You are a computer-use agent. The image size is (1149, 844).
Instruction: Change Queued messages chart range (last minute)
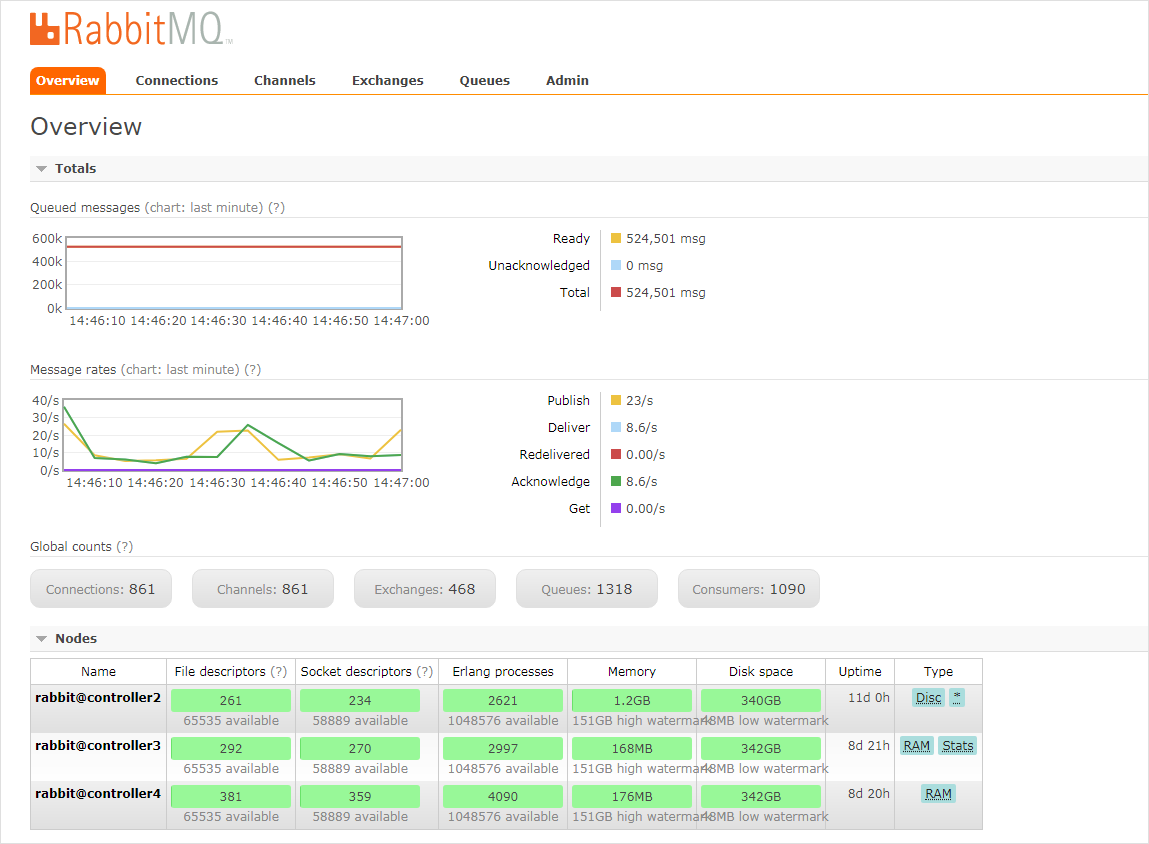pyautogui.click(x=204, y=208)
